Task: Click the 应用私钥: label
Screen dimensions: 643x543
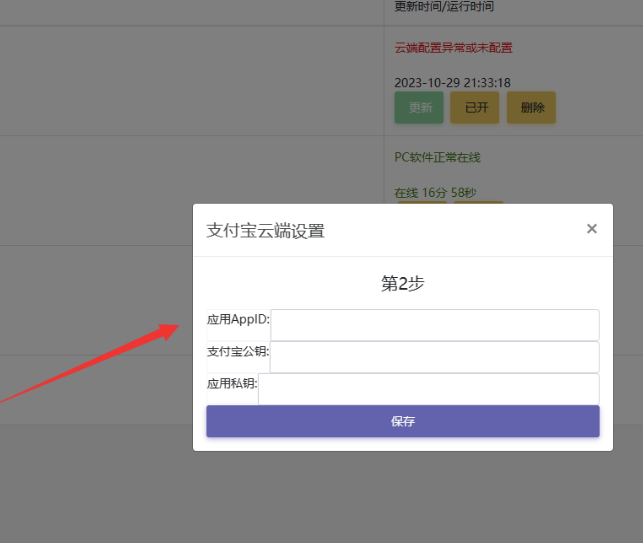Action: click(x=232, y=383)
